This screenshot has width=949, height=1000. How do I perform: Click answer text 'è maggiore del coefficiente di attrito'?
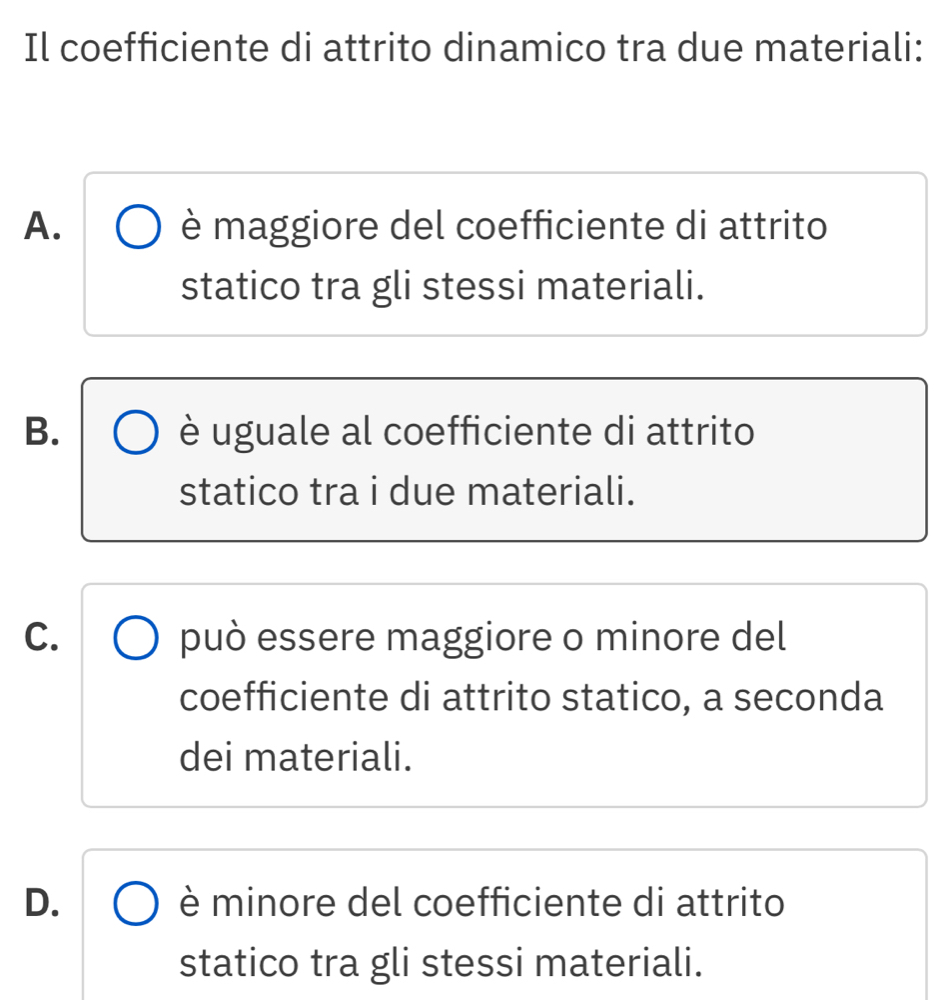pos(505,229)
